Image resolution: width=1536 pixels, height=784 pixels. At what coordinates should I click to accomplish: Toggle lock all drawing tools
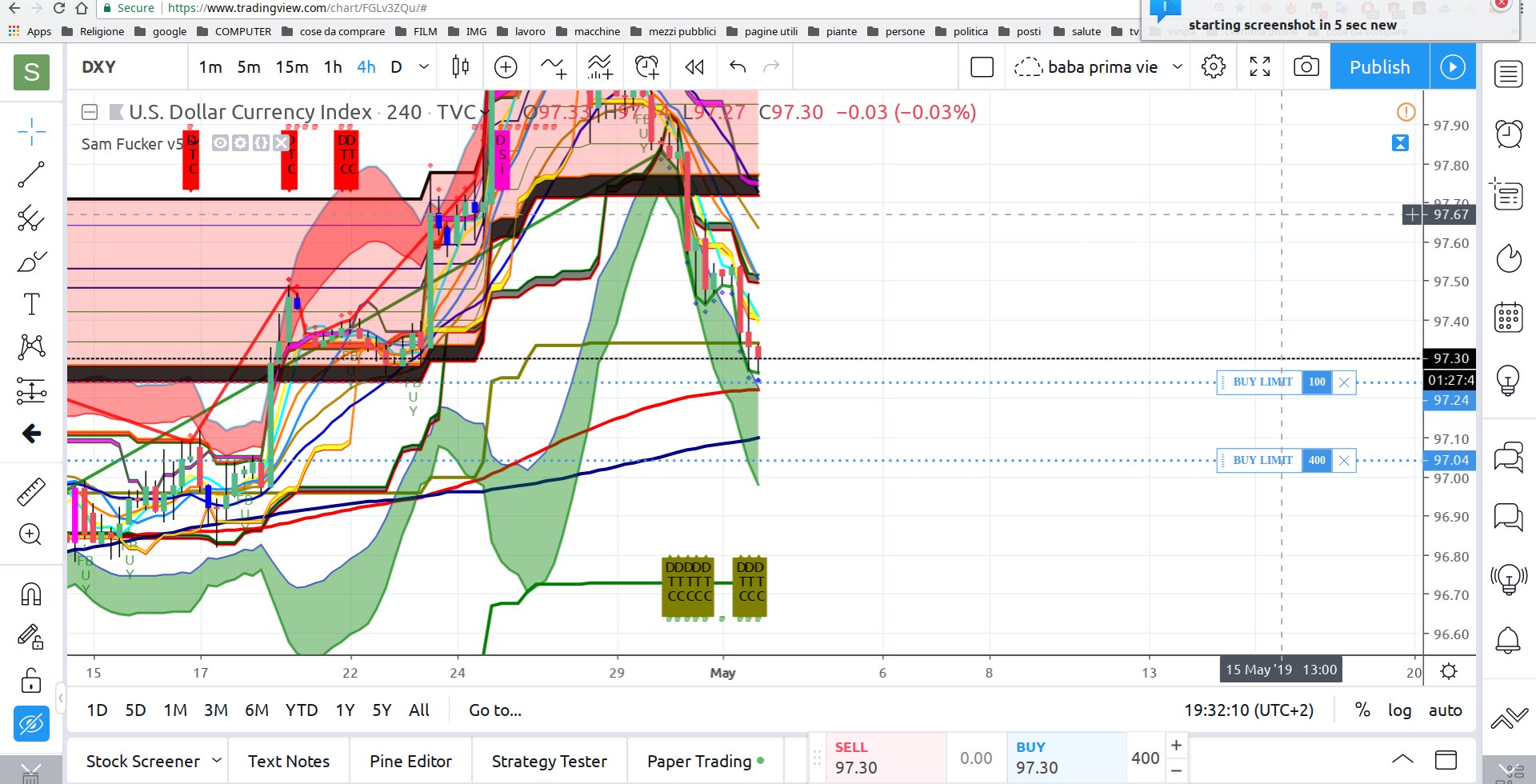click(31, 681)
